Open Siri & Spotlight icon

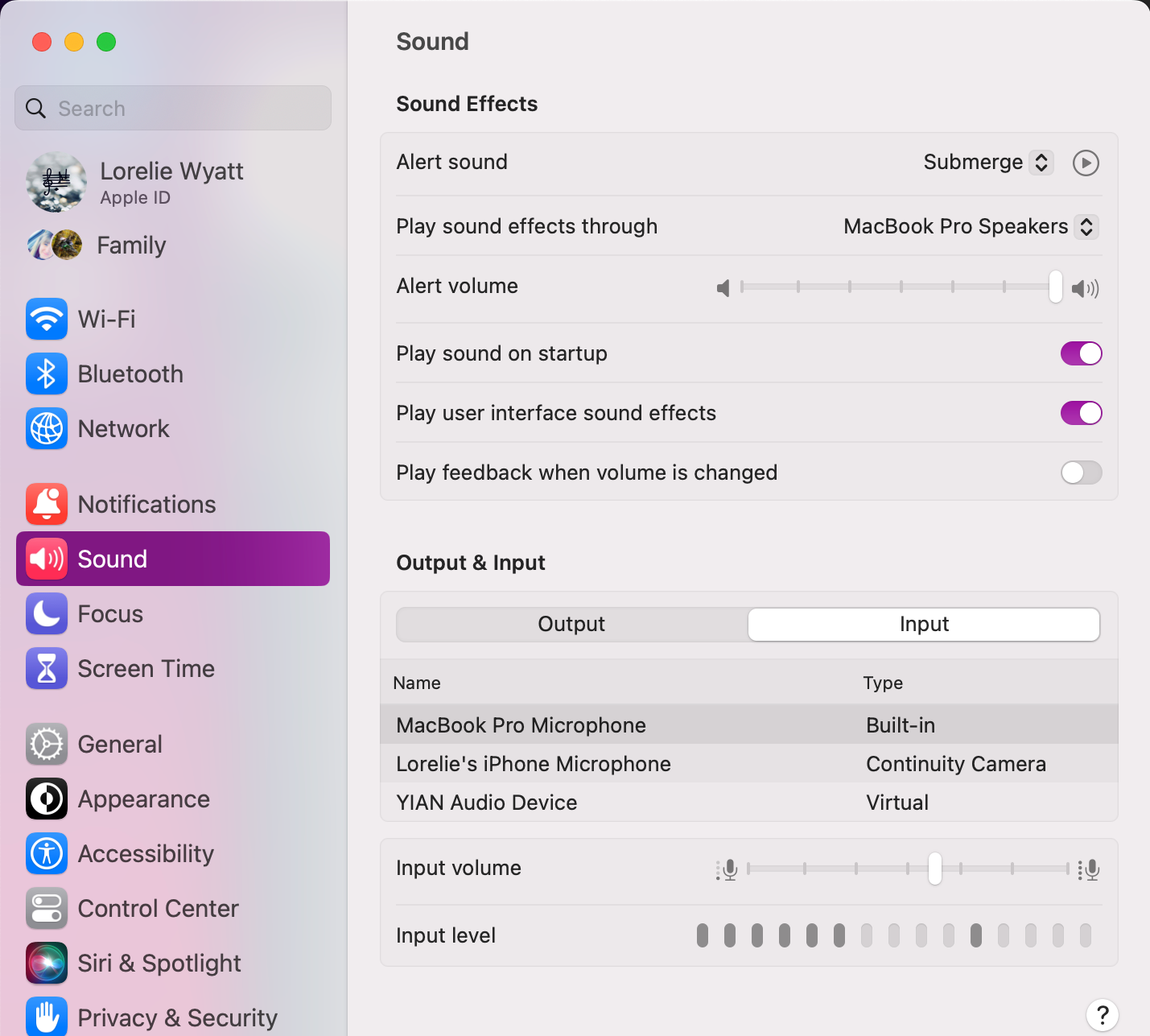click(47, 963)
